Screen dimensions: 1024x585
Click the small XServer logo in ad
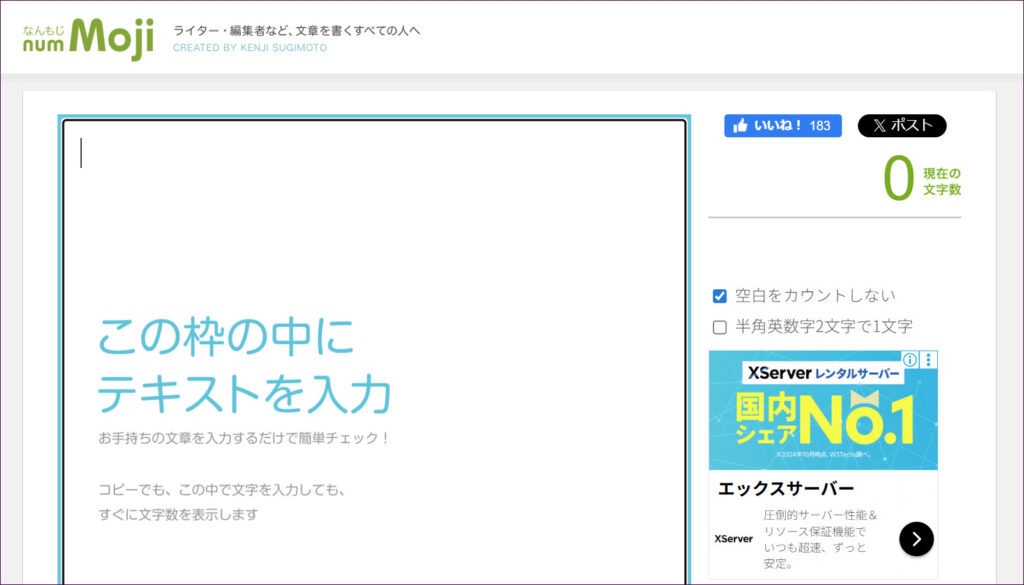click(x=734, y=539)
